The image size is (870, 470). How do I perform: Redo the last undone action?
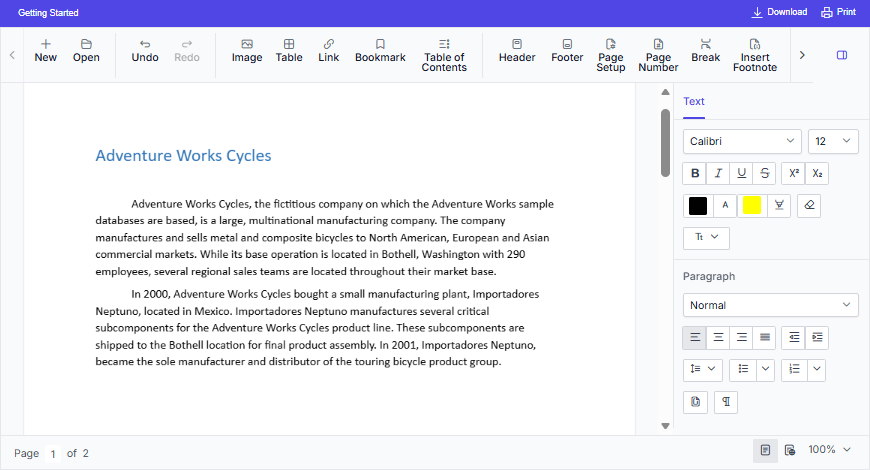[x=186, y=51]
